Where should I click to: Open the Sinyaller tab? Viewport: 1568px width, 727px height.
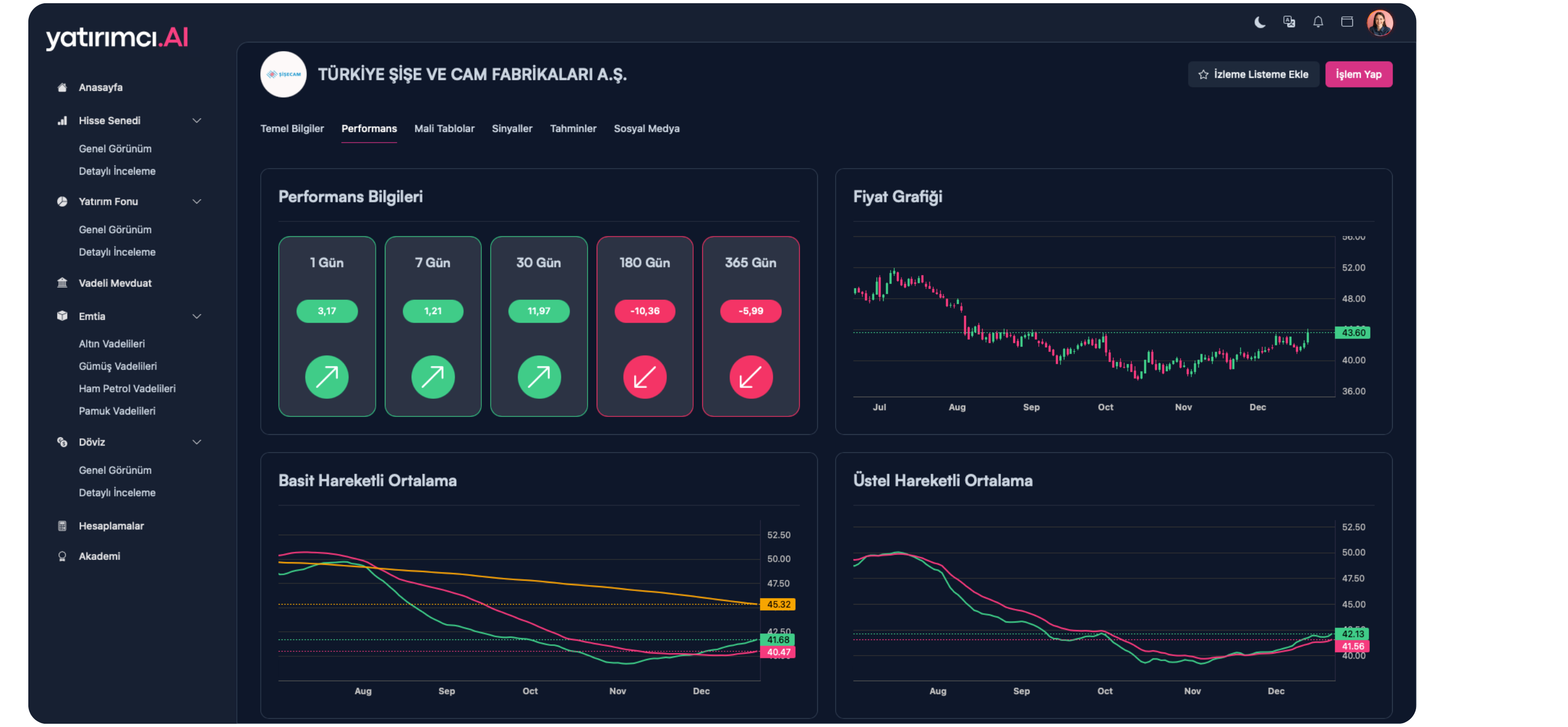[512, 128]
